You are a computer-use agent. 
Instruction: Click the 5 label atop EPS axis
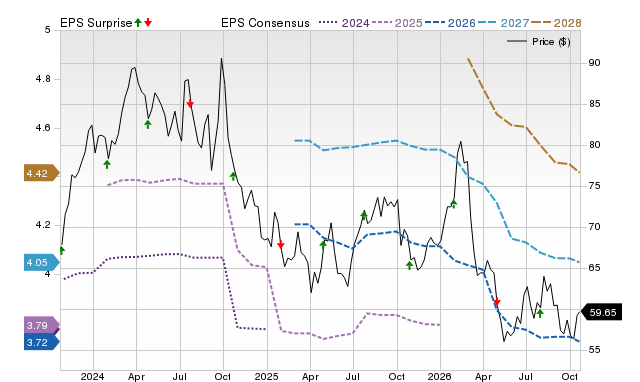pyautogui.click(x=48, y=30)
